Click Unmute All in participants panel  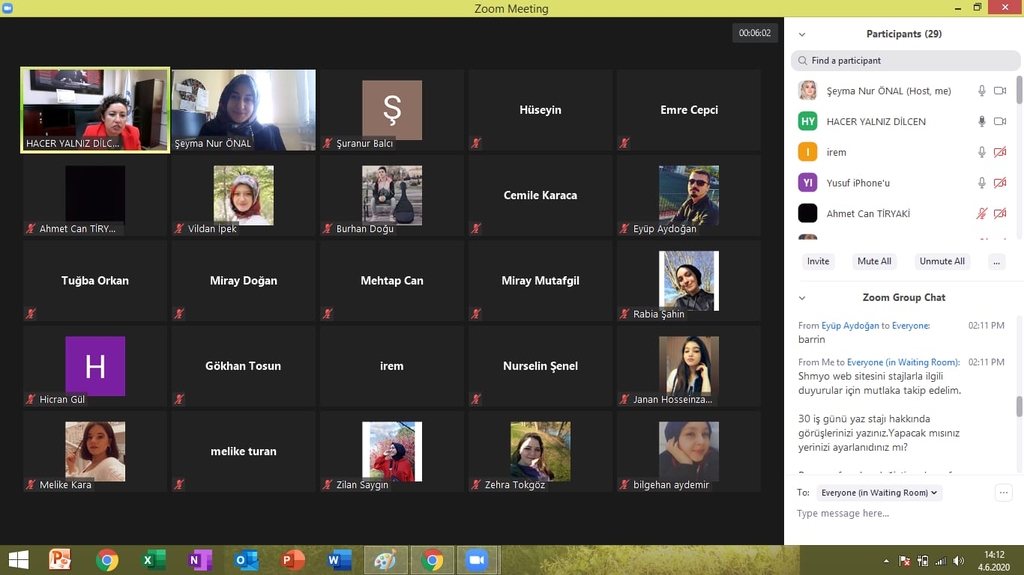(x=942, y=261)
